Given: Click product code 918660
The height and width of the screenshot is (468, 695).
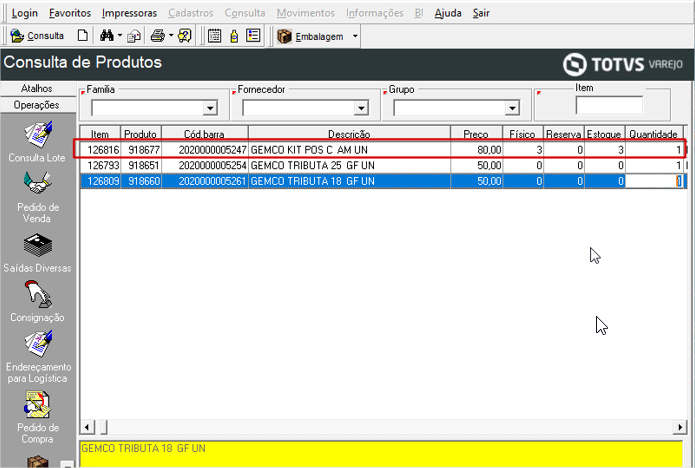Looking at the screenshot, I should [x=144, y=181].
